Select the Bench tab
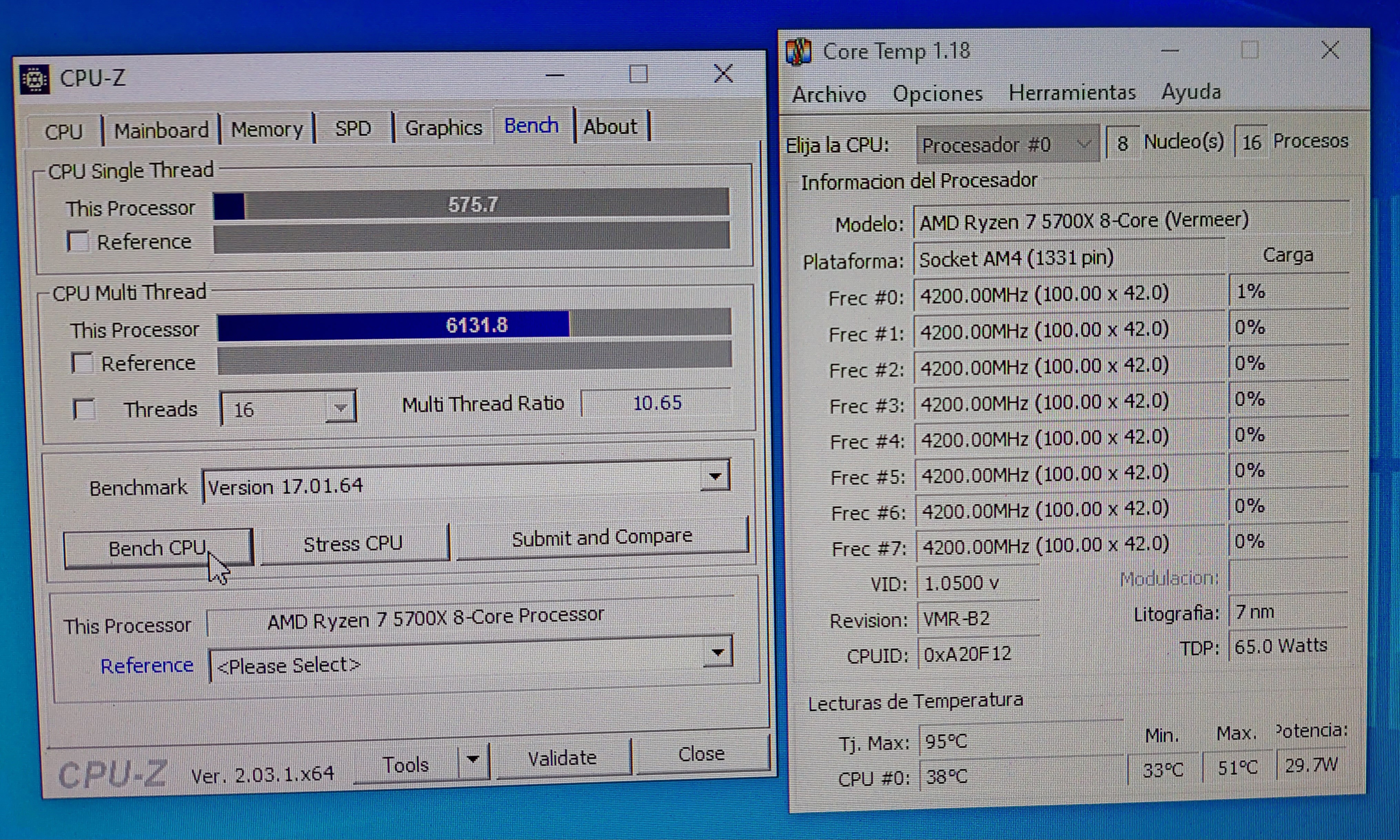Screen dimensions: 1400x840 [x=531, y=125]
